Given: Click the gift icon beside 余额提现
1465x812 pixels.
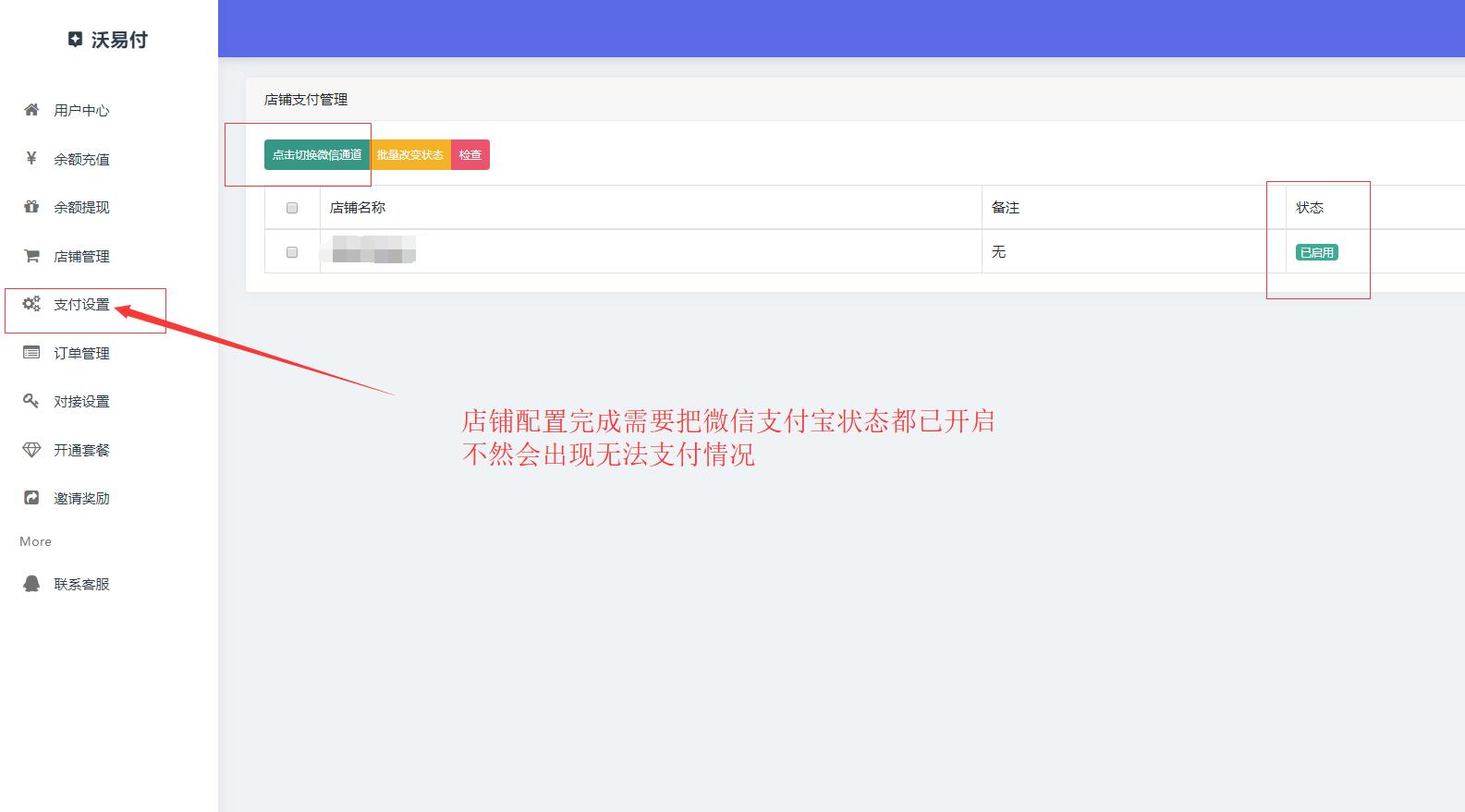Looking at the screenshot, I should (x=31, y=207).
